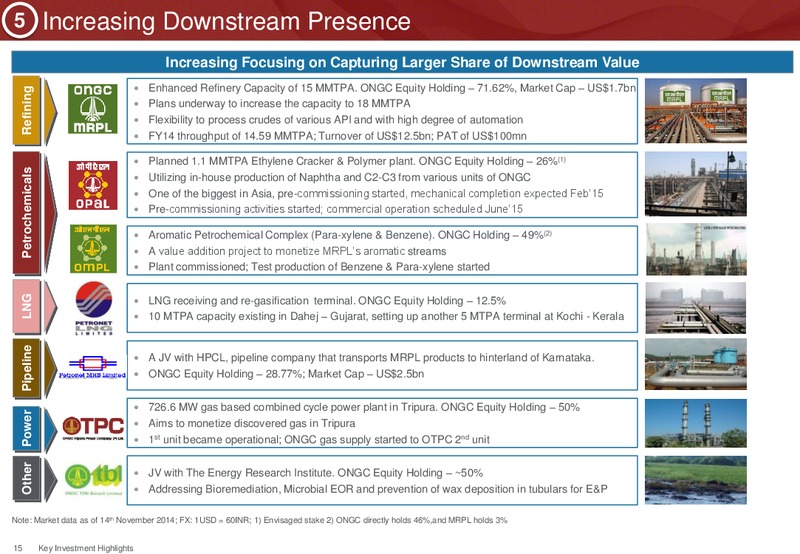Screen dimensions: 800x554
Task: Select the Pipeline category label
Action: coord(27,368)
